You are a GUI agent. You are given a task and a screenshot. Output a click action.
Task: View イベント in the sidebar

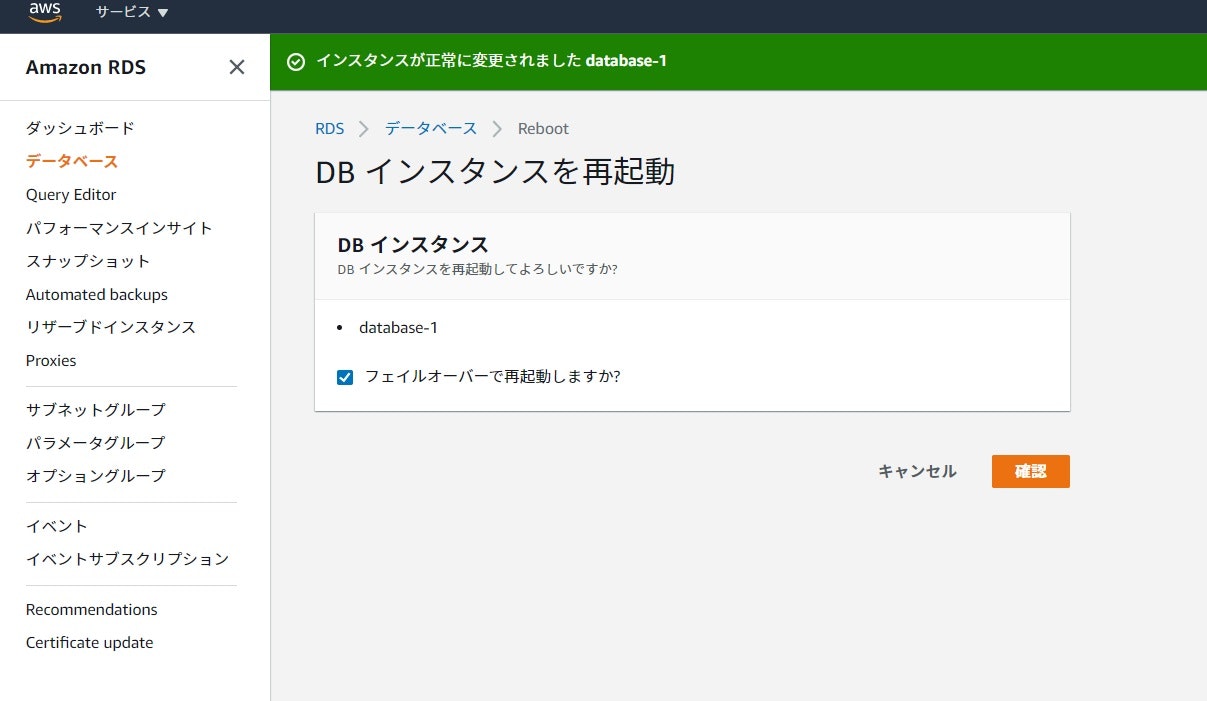pyautogui.click(x=57, y=526)
